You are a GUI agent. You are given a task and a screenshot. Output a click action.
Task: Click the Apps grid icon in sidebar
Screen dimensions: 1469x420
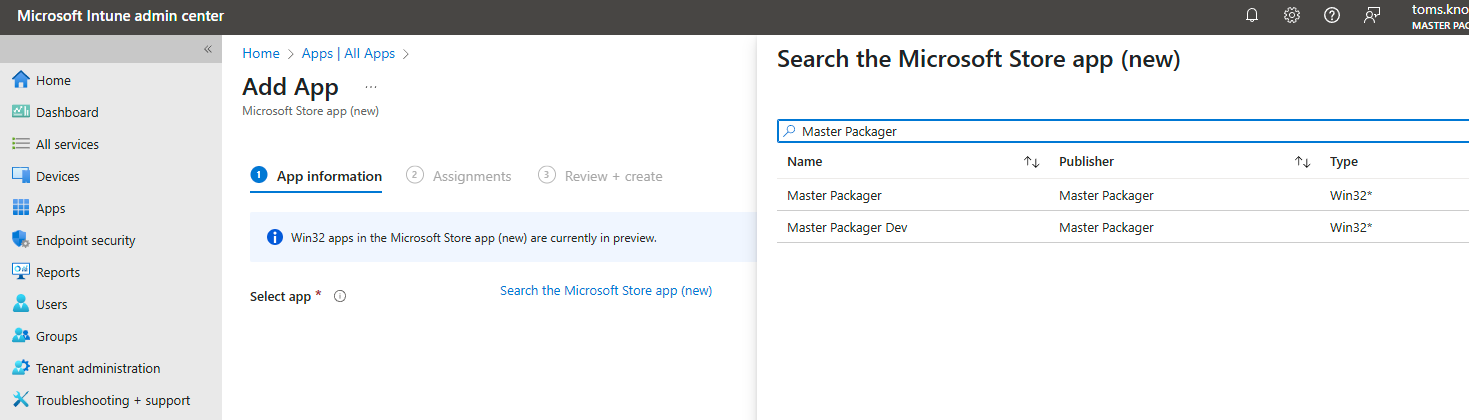21,208
